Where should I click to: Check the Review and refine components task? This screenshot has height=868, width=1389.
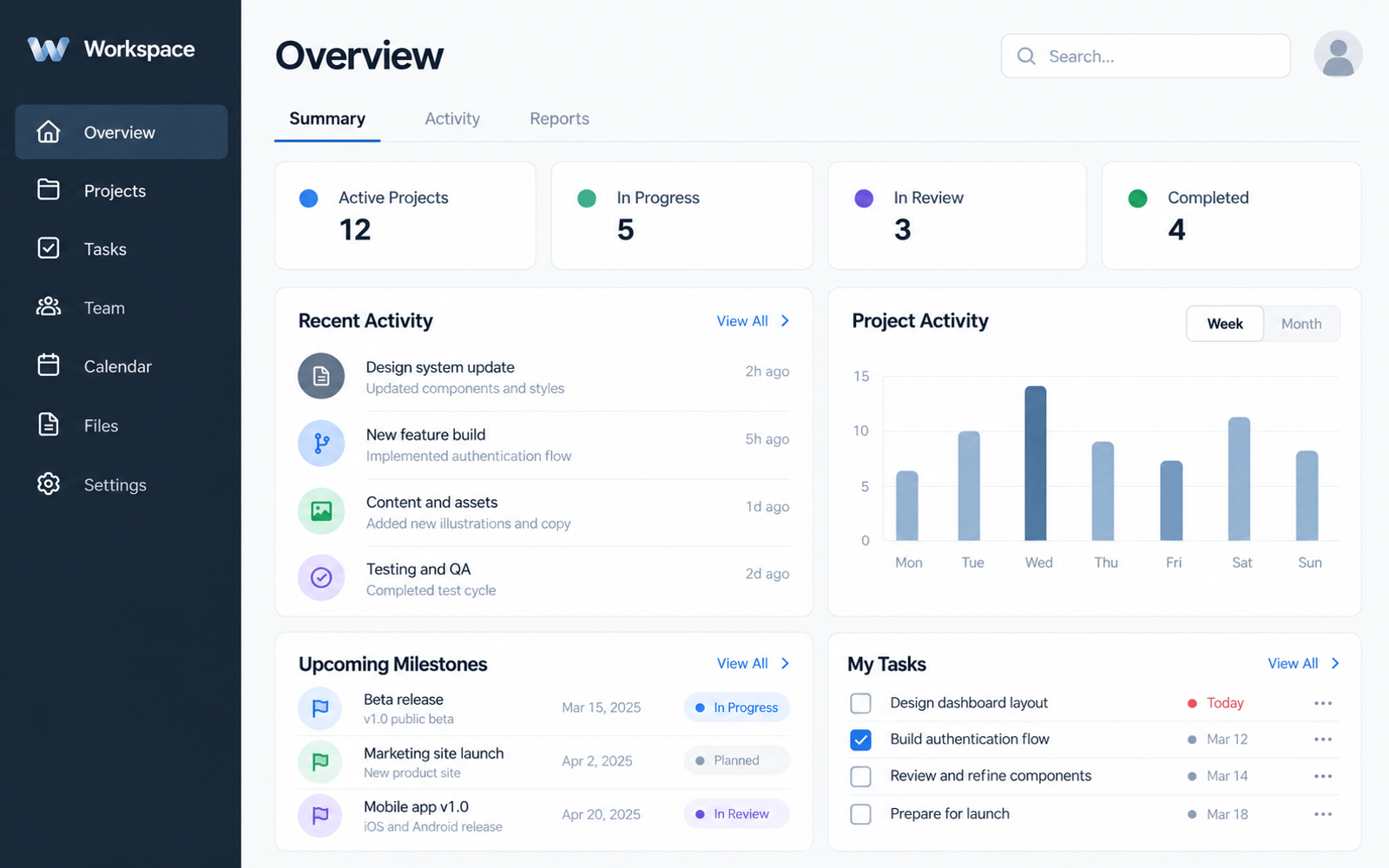coord(860,776)
